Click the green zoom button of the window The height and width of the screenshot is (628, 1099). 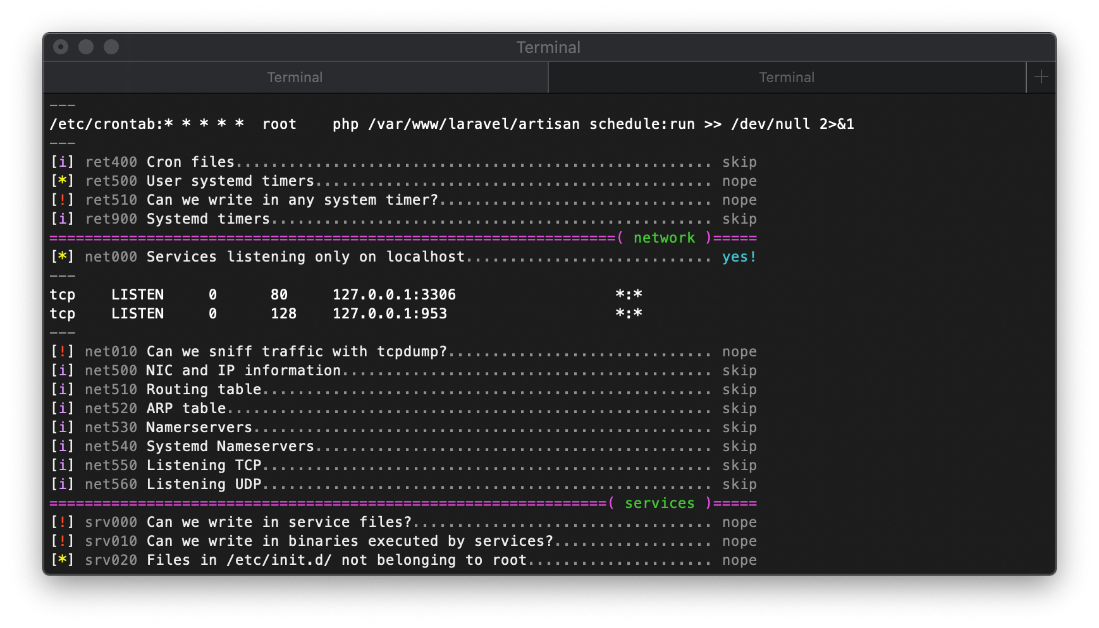coord(110,47)
